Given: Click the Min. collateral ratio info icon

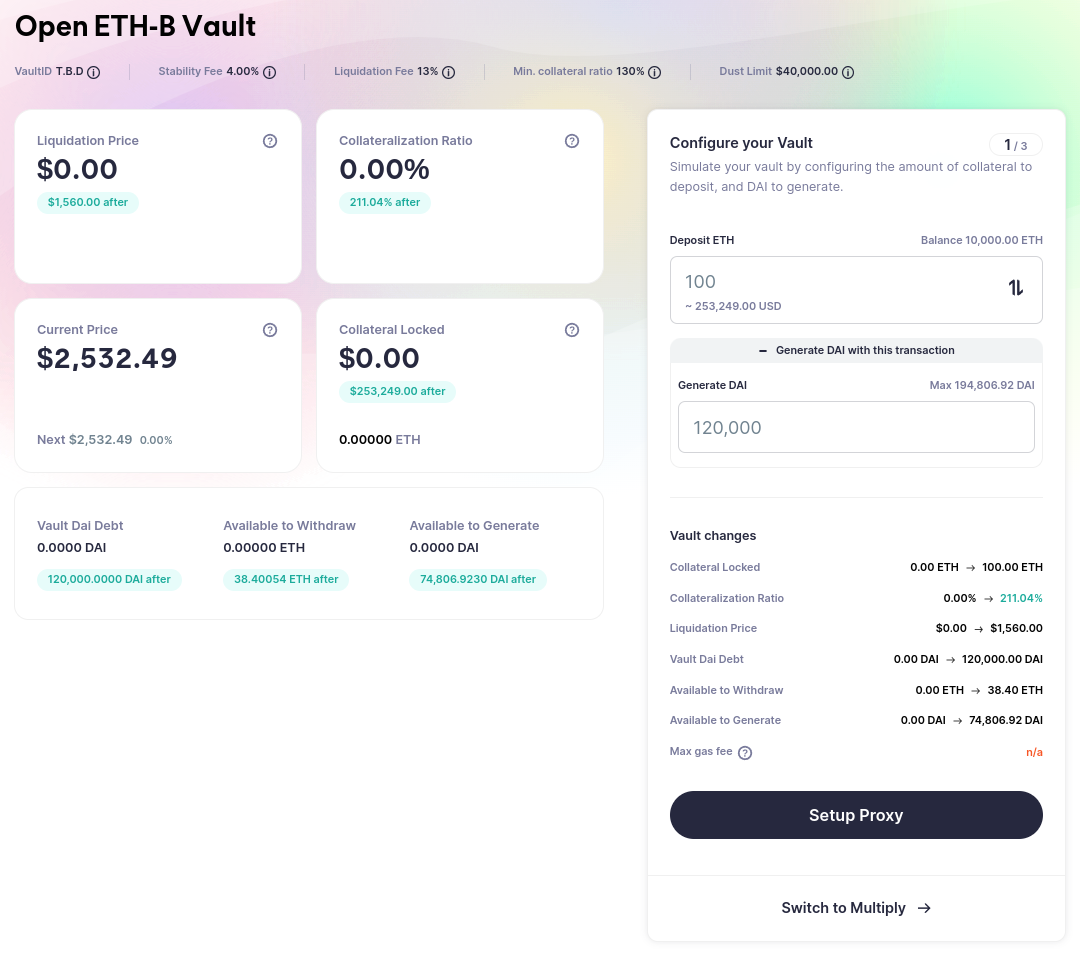Looking at the screenshot, I should [x=655, y=72].
